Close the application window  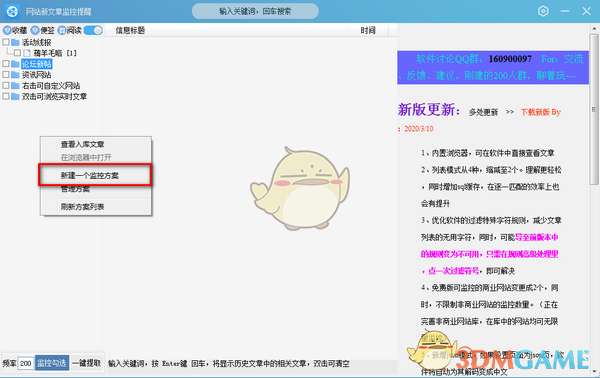[586, 11]
